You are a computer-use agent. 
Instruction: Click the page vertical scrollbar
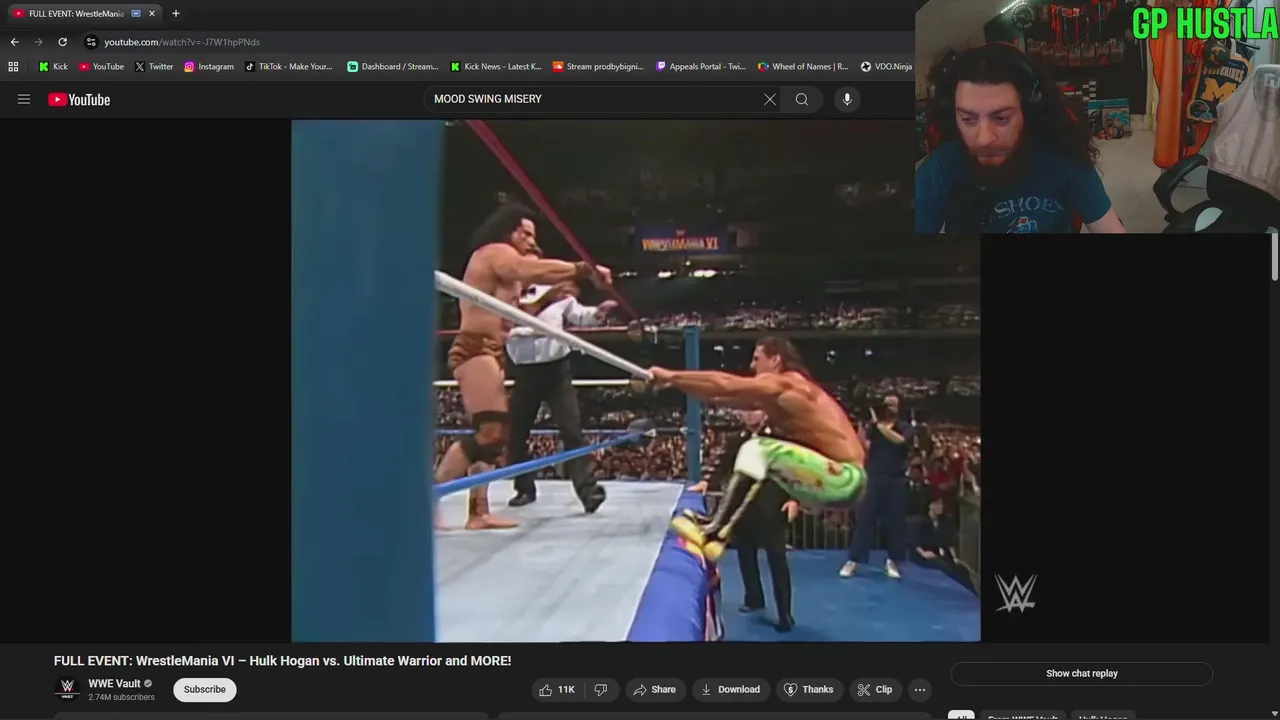(x=1274, y=256)
